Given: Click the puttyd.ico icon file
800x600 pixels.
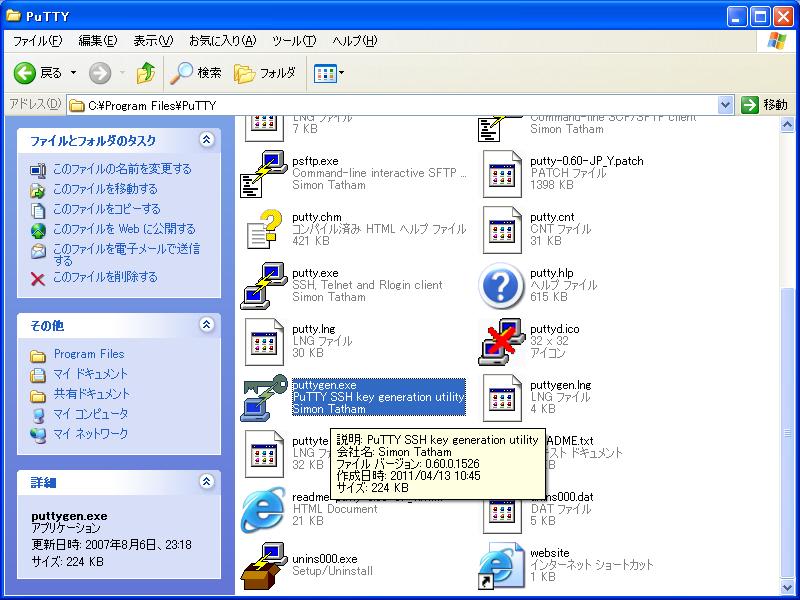Looking at the screenshot, I should pos(502,341).
